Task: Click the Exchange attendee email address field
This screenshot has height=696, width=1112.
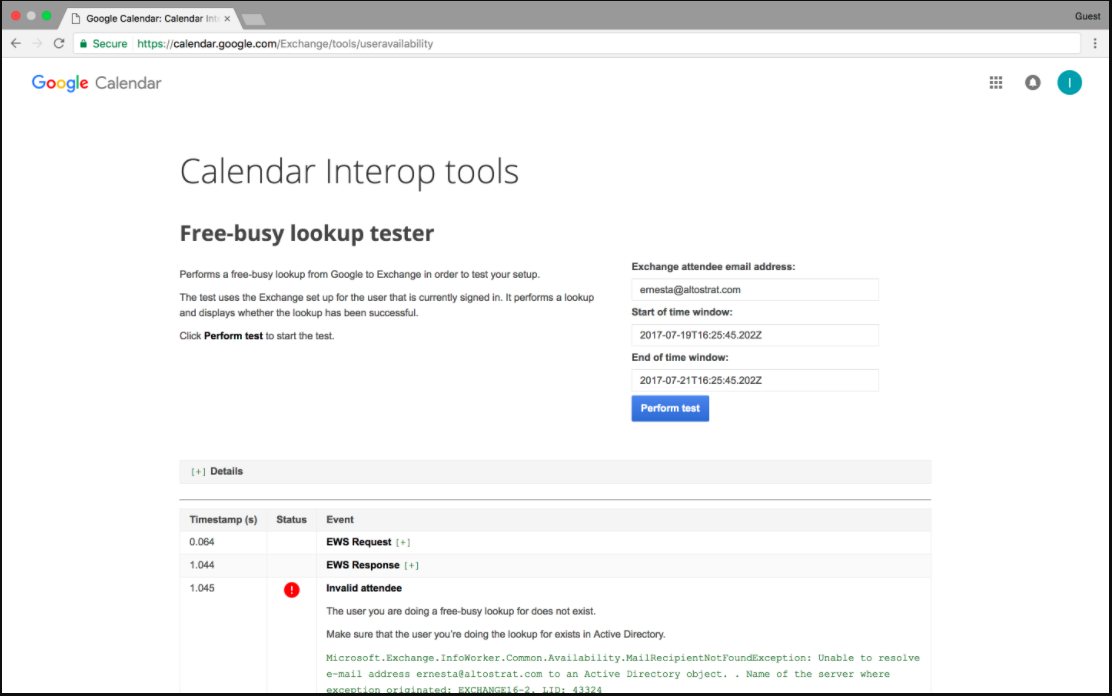Action: coord(755,289)
